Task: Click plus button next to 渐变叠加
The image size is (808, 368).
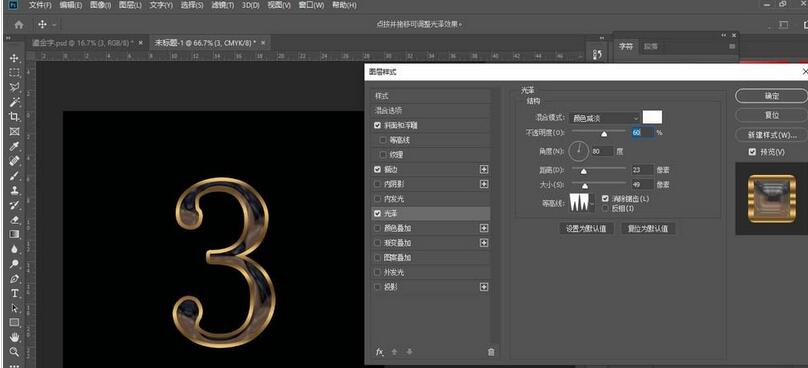Action: tap(483, 242)
